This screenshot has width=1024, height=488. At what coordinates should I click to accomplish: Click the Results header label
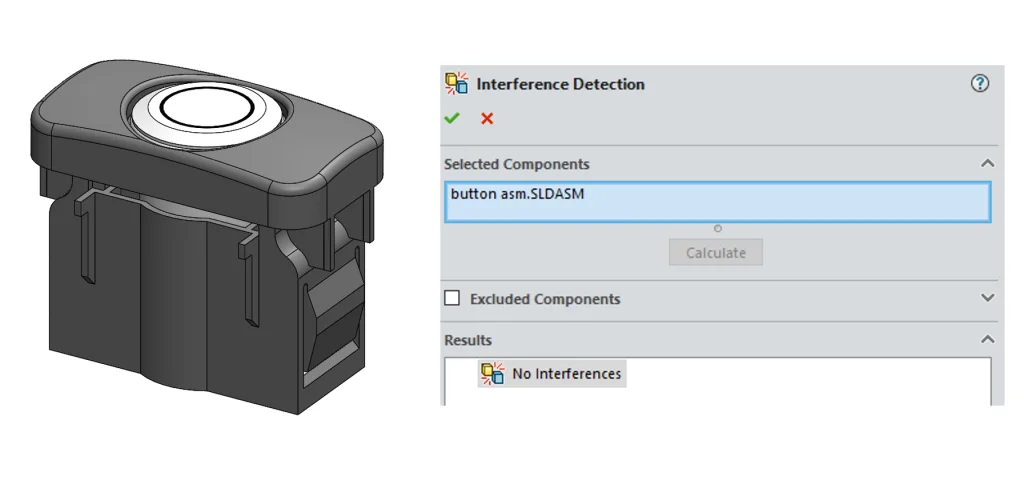468,340
